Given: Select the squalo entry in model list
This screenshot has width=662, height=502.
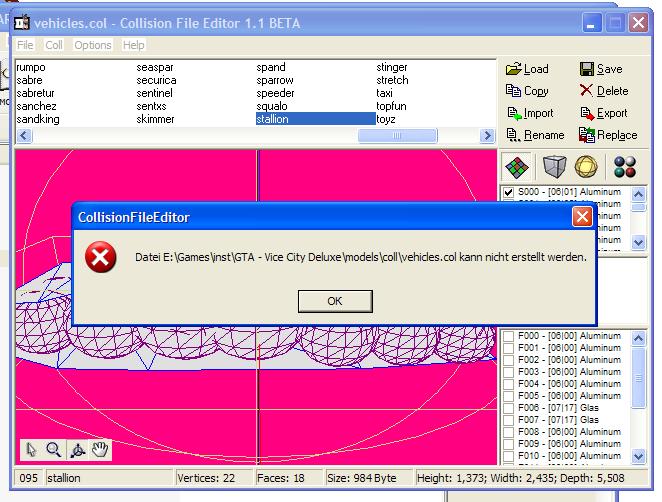Looking at the screenshot, I should [x=272, y=106].
